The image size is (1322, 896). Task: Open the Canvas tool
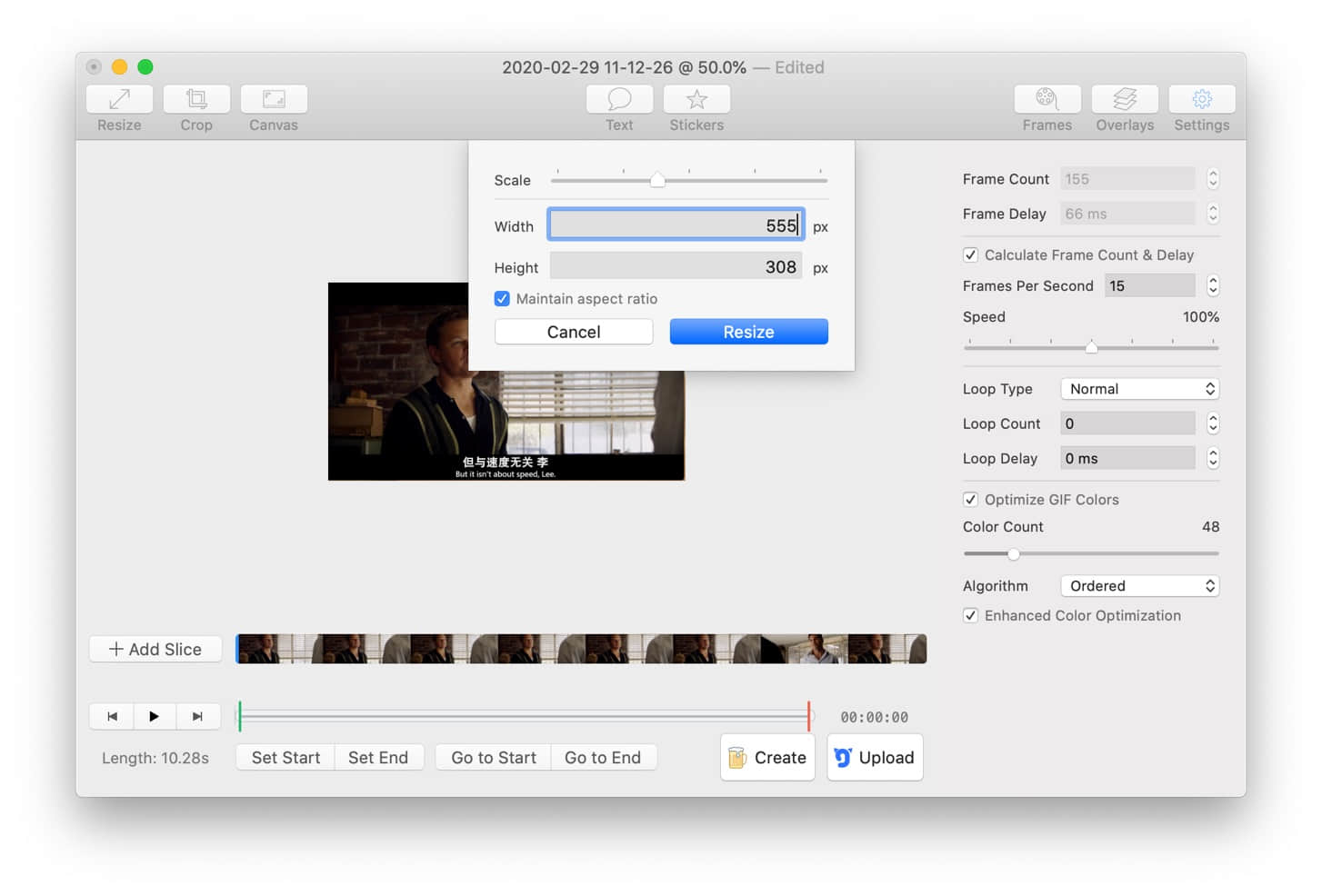click(274, 99)
